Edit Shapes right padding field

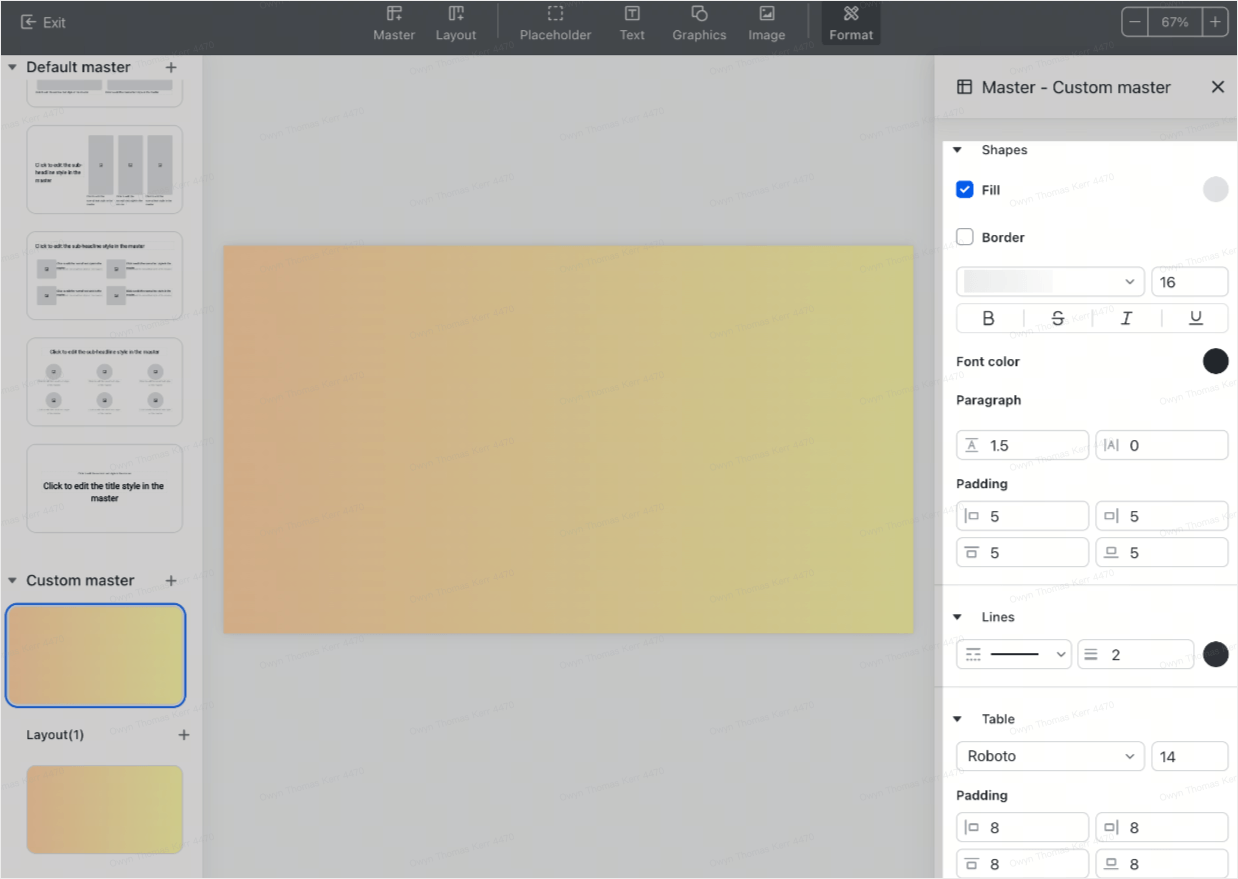[1162, 516]
